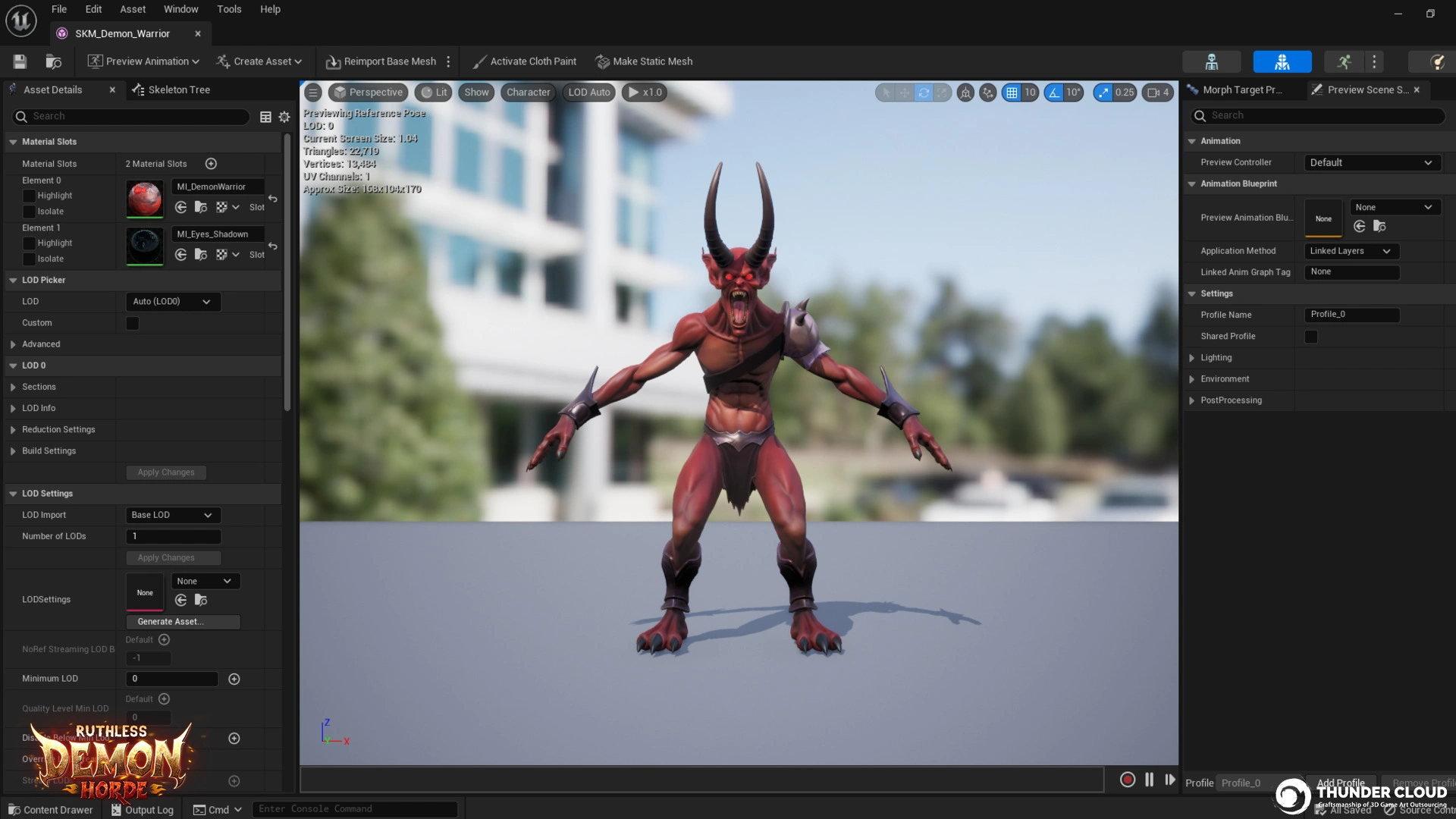
Task: Open the Content Drawer
Action: [x=51, y=810]
